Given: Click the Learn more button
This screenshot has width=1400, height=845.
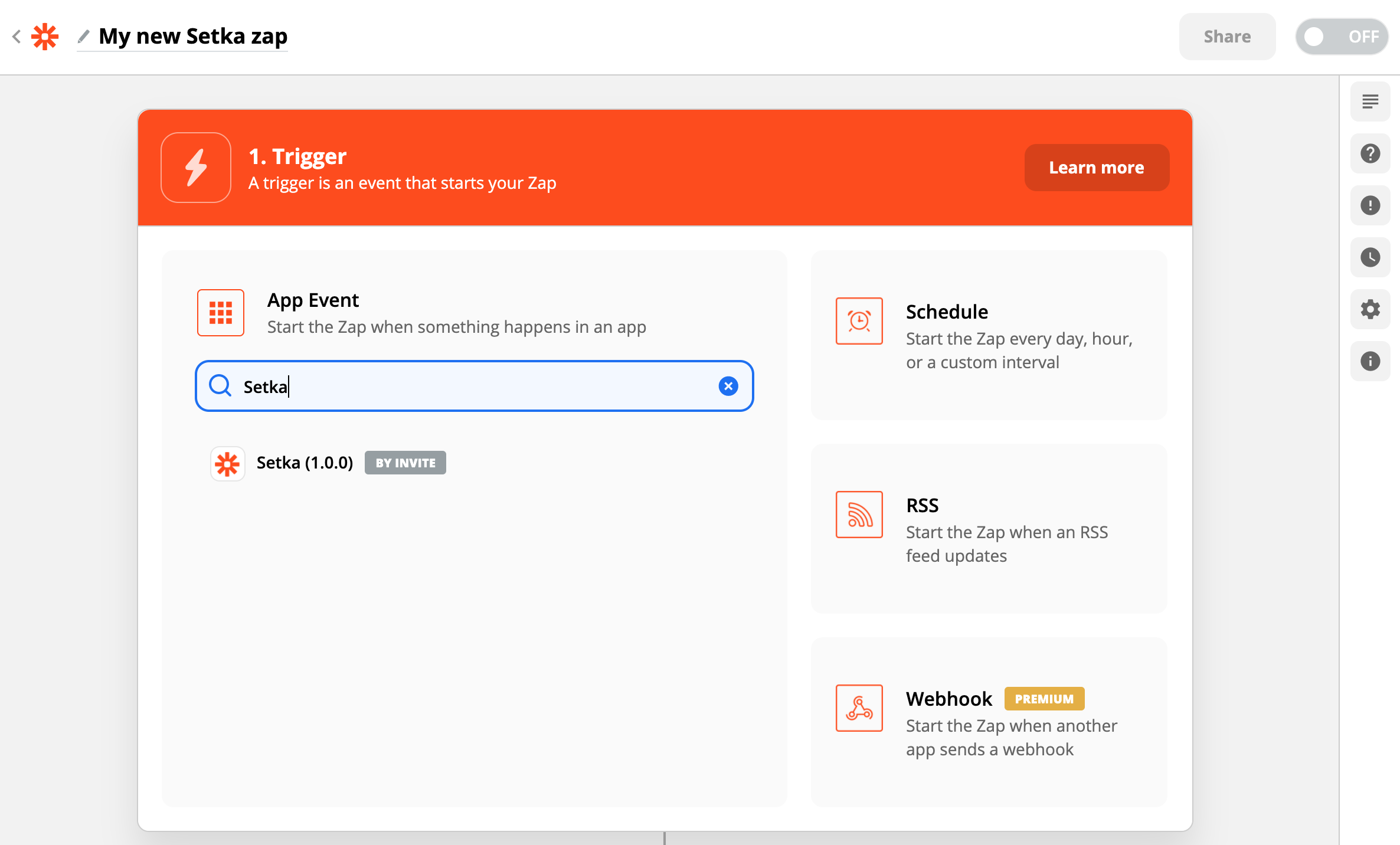Looking at the screenshot, I should (x=1097, y=168).
